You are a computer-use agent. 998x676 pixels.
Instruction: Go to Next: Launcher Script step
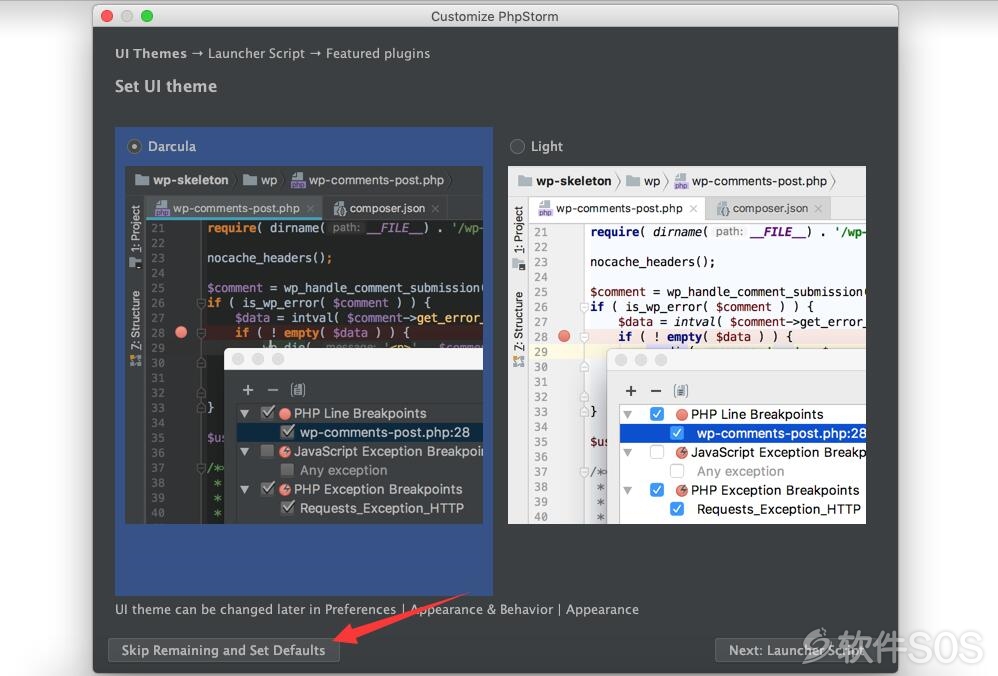click(796, 650)
